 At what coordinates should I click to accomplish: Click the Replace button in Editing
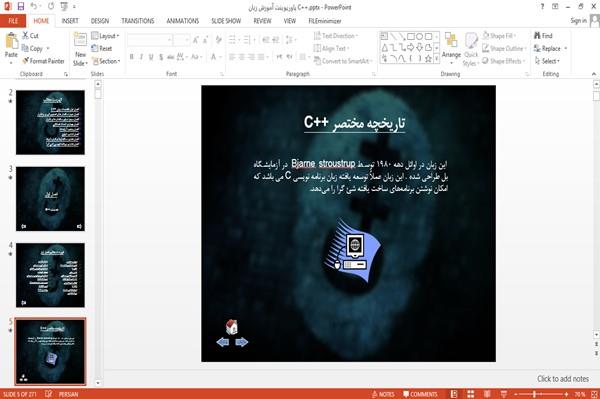pos(551,48)
